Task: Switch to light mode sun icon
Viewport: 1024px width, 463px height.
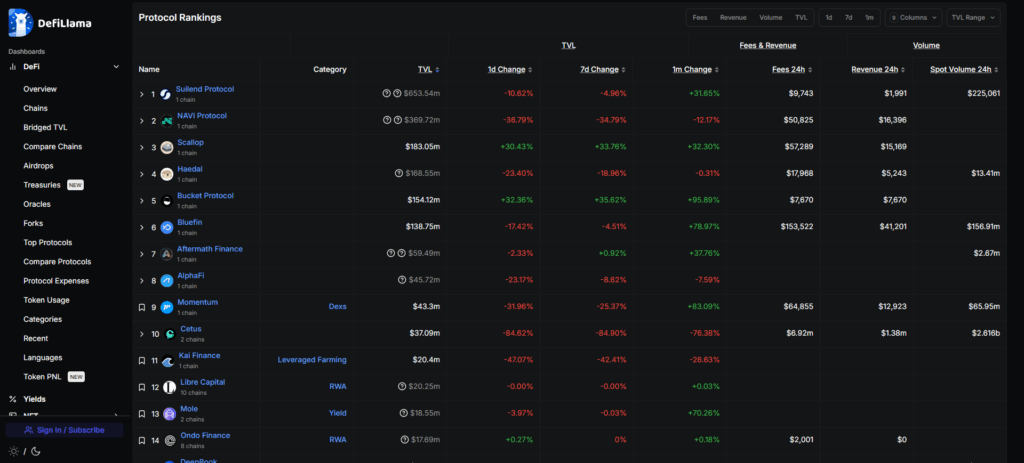Action: pyautogui.click(x=14, y=451)
